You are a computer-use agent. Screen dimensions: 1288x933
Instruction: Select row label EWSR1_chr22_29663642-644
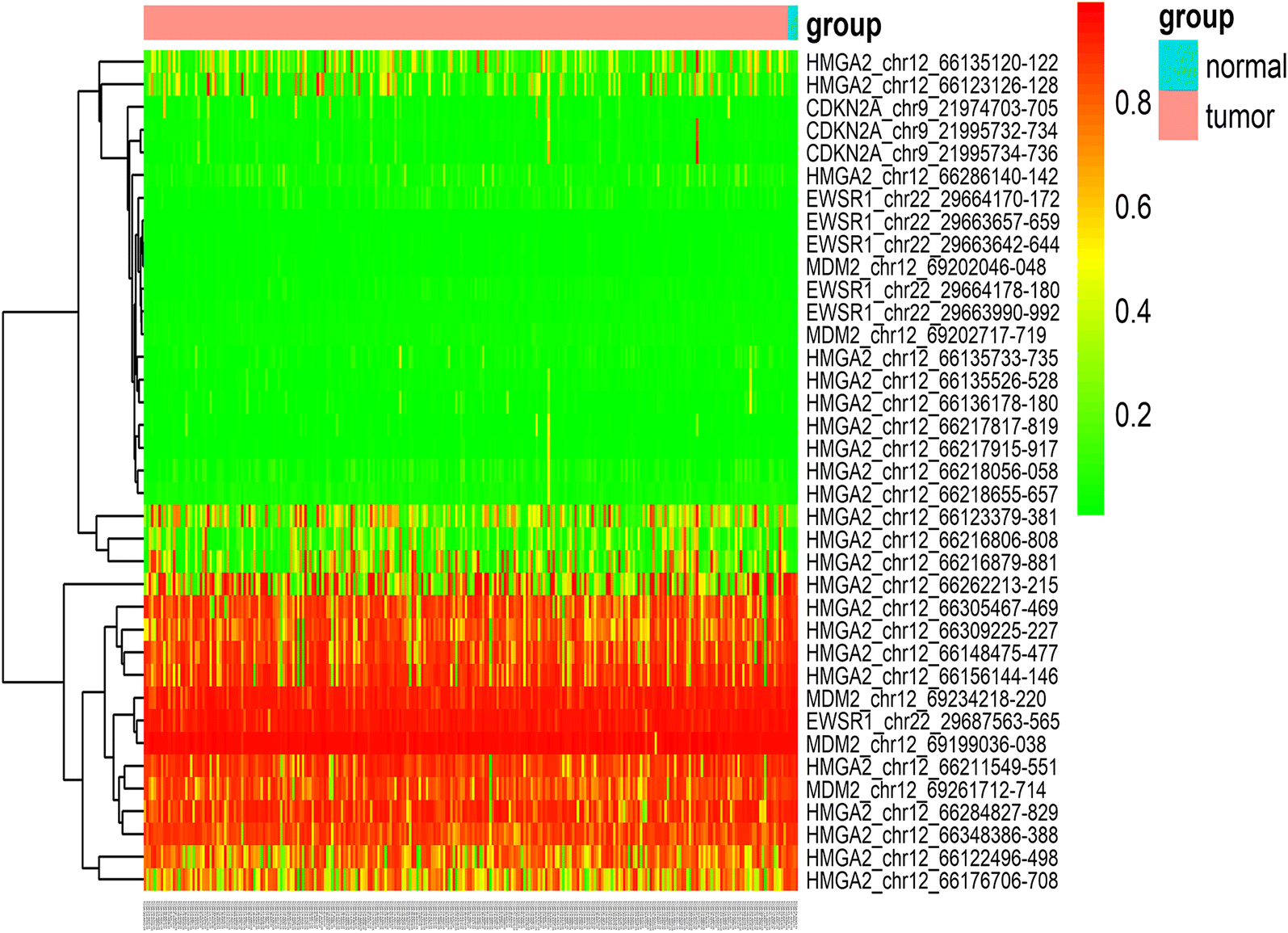pos(933,244)
